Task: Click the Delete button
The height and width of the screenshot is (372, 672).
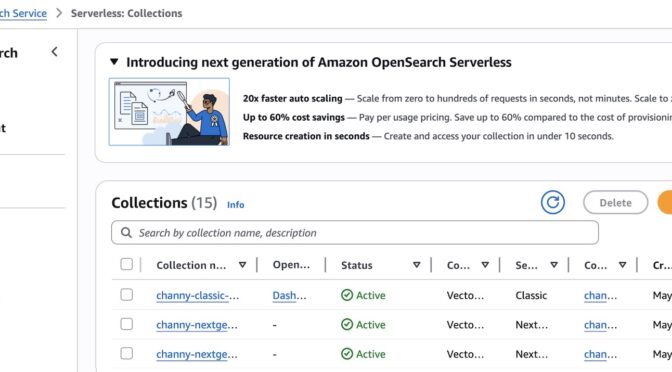Action: tap(615, 202)
